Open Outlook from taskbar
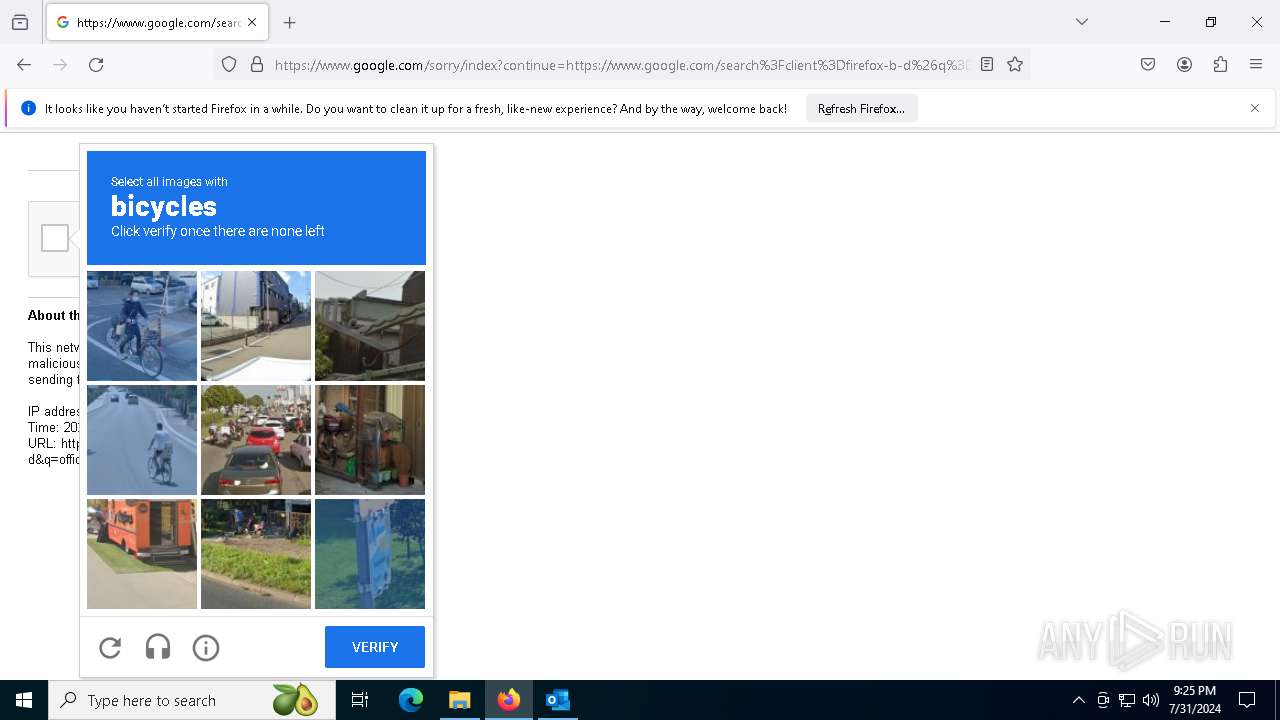This screenshot has width=1280, height=720. pyautogui.click(x=557, y=700)
